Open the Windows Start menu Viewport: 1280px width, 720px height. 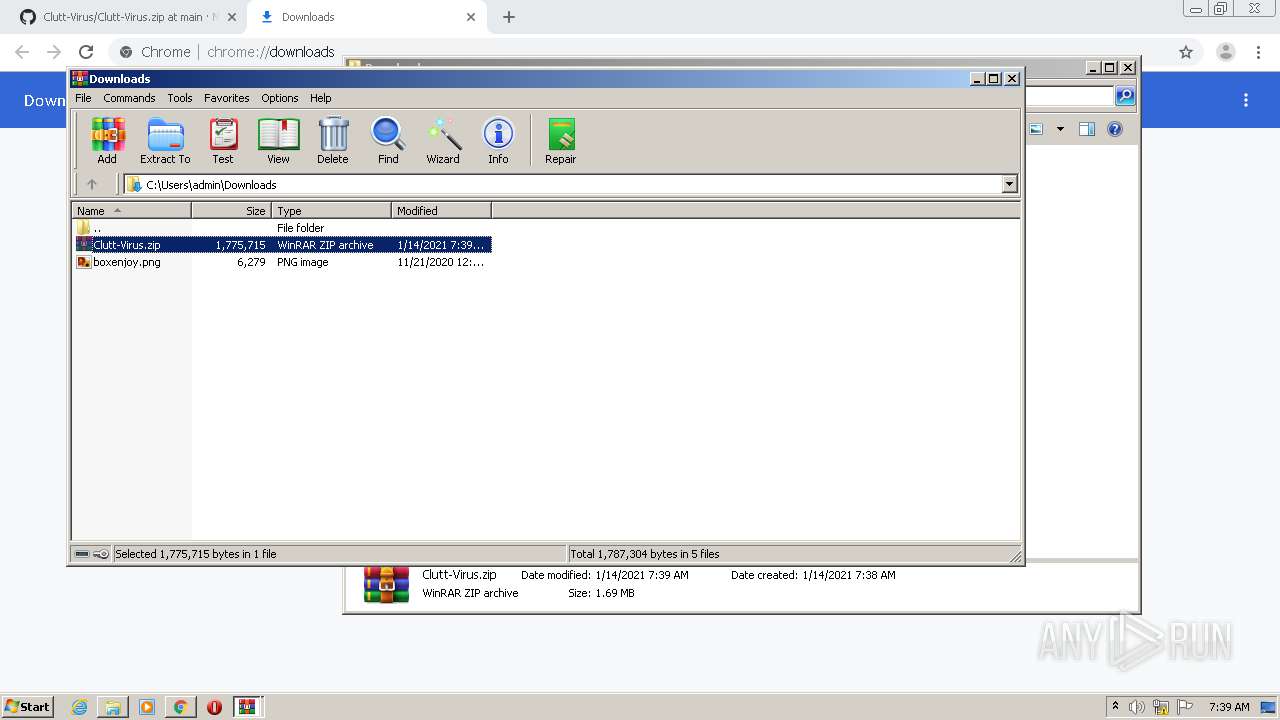pyautogui.click(x=28, y=706)
